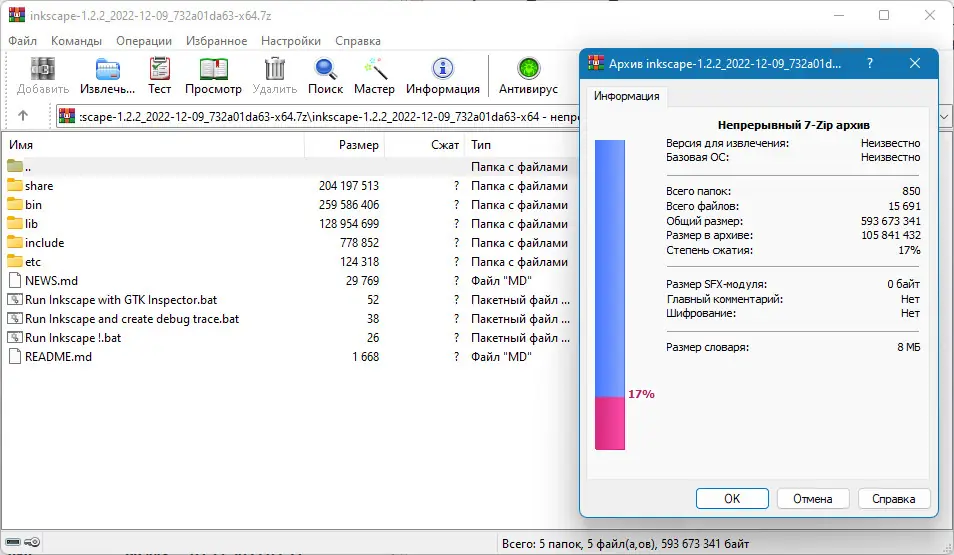
Task: Run the Тест archive test icon
Action: (159, 69)
